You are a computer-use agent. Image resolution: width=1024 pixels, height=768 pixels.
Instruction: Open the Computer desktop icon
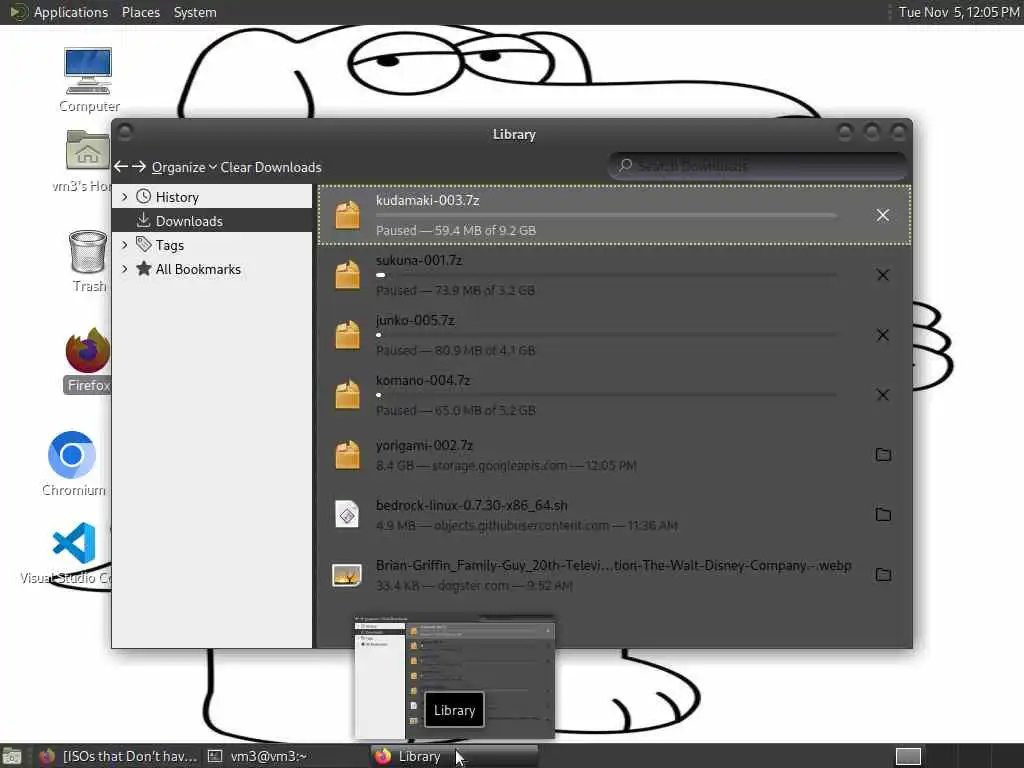pos(88,80)
